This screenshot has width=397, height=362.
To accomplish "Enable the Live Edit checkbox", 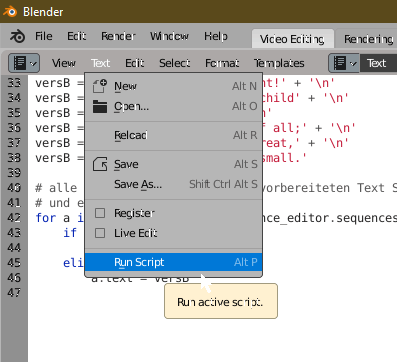I will tap(100, 233).
